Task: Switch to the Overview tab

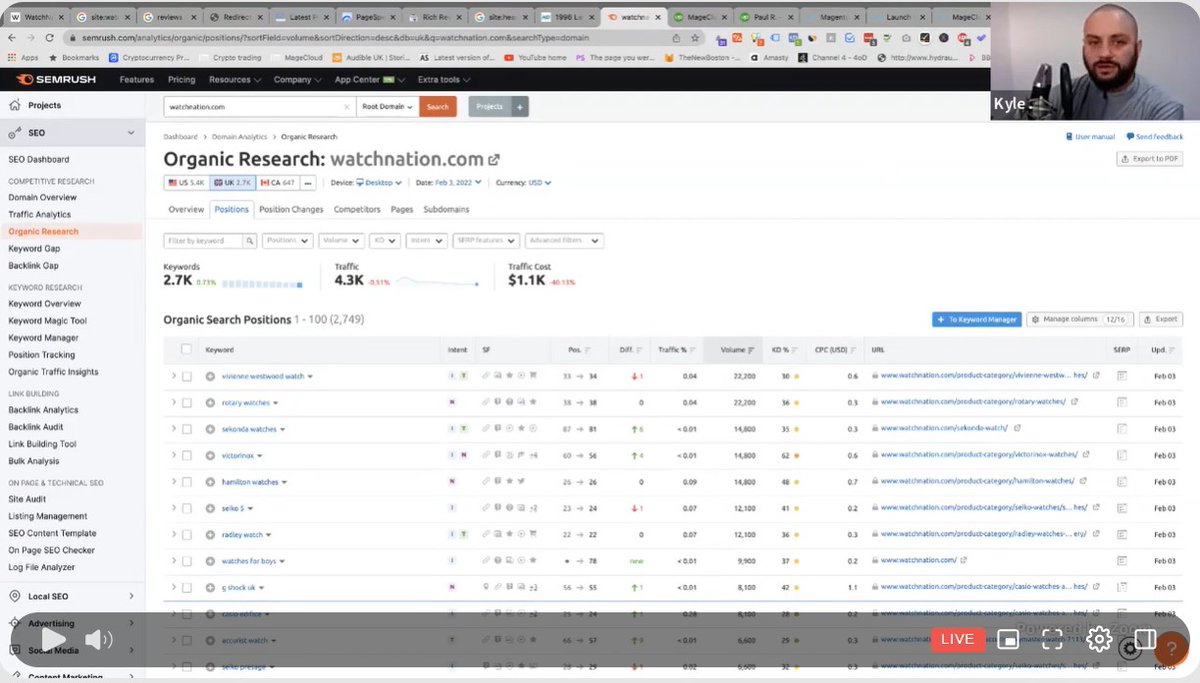Action: click(x=186, y=209)
